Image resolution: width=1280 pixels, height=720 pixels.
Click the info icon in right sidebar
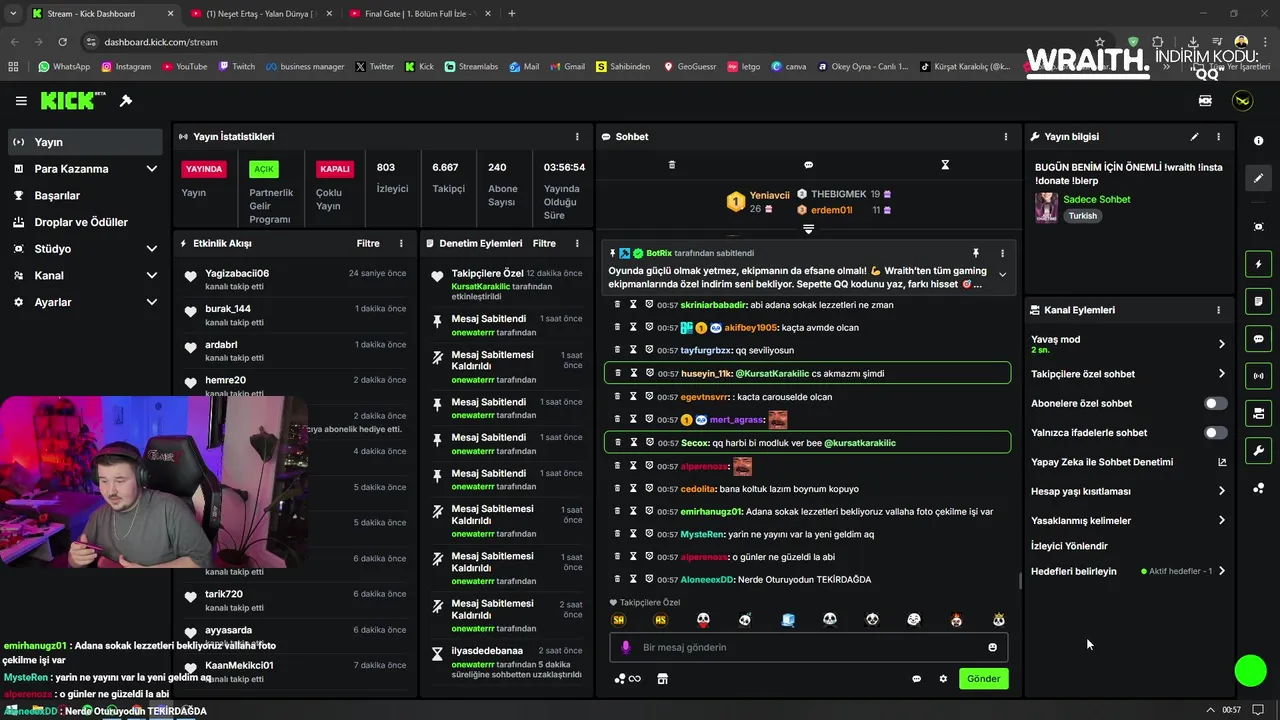[1258, 141]
